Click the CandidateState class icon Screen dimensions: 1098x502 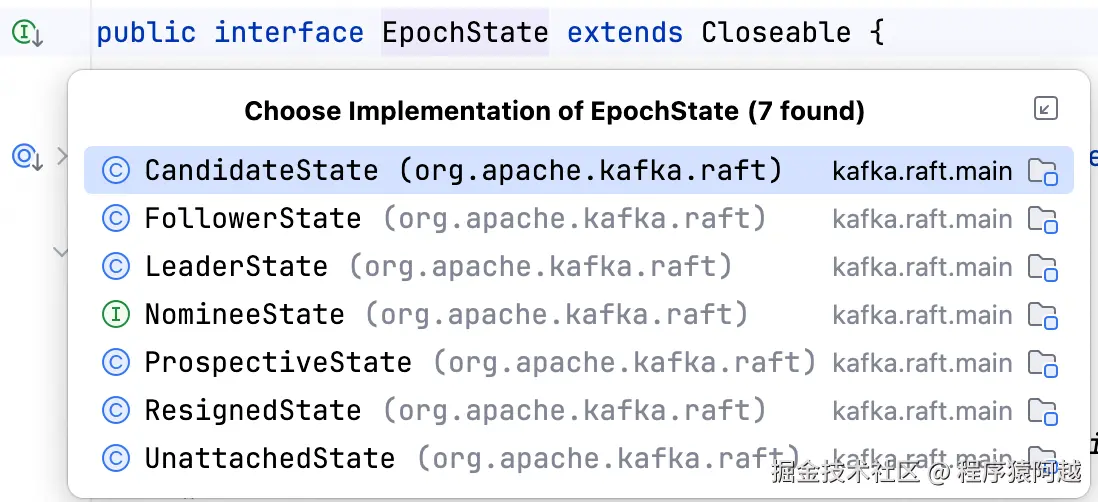pyautogui.click(x=116, y=171)
